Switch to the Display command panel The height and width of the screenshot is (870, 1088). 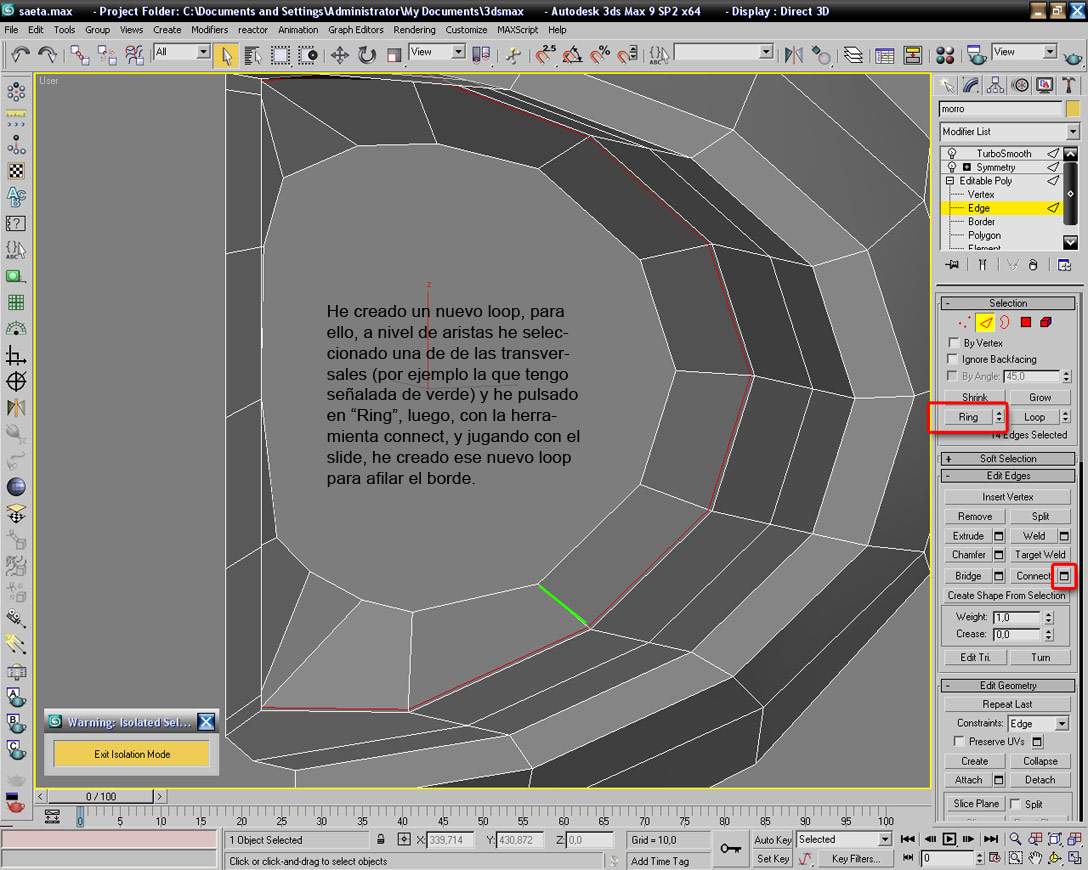pos(1044,85)
